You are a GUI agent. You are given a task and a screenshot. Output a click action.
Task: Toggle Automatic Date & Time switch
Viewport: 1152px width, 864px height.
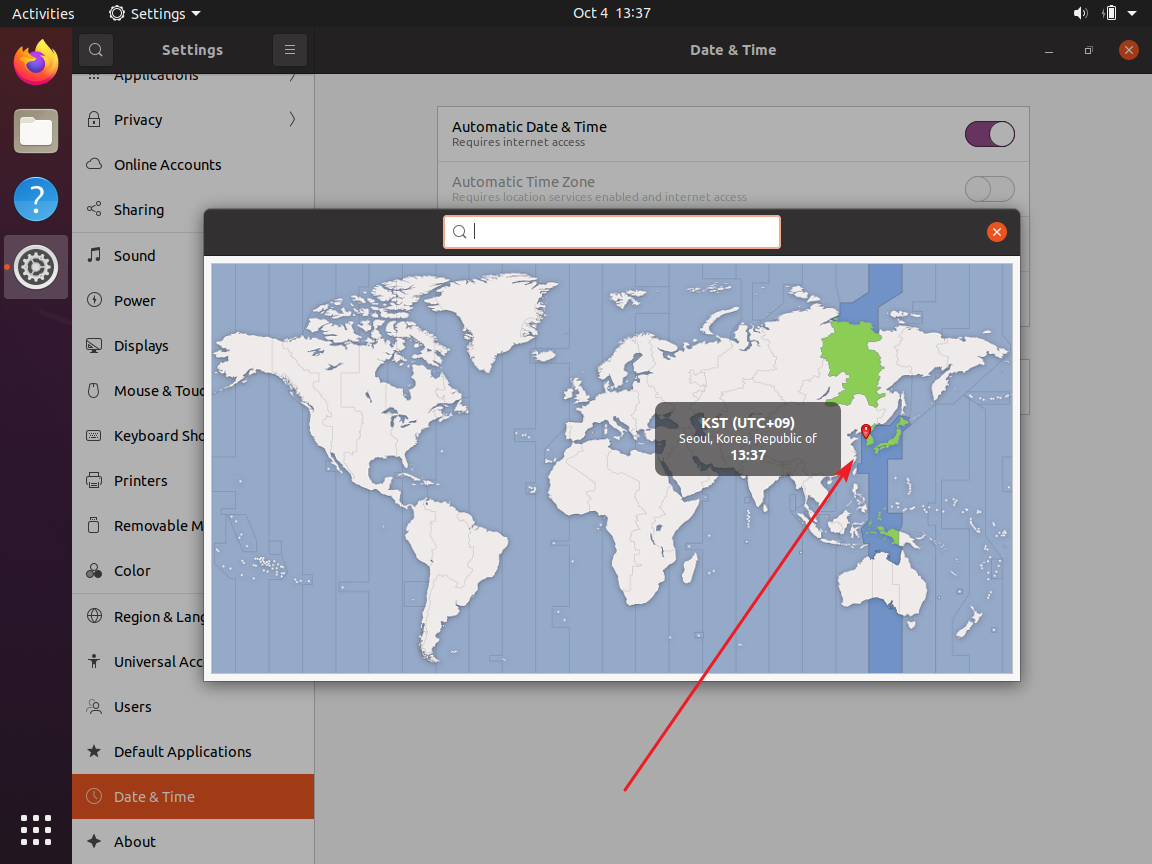989,134
